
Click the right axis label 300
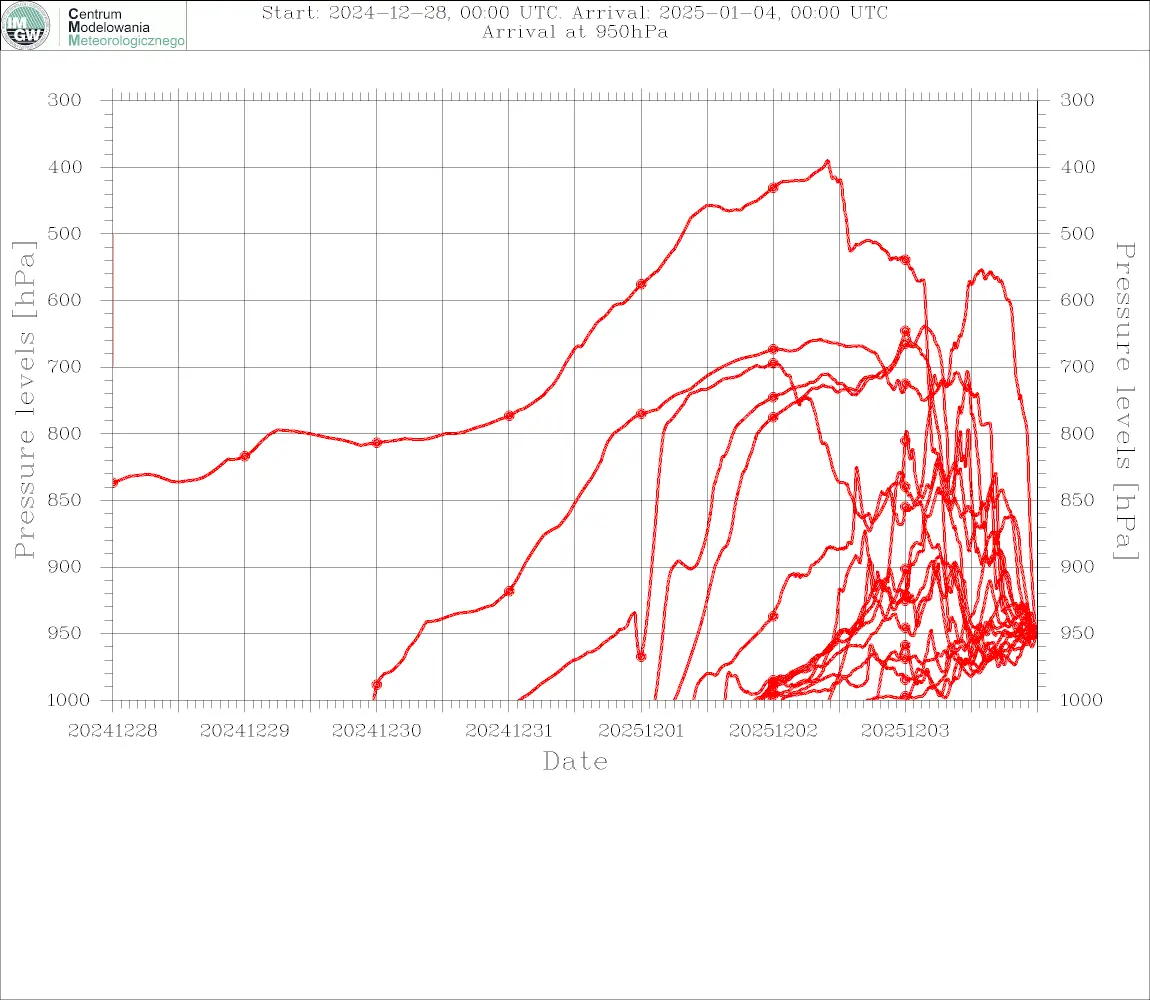click(x=1077, y=100)
